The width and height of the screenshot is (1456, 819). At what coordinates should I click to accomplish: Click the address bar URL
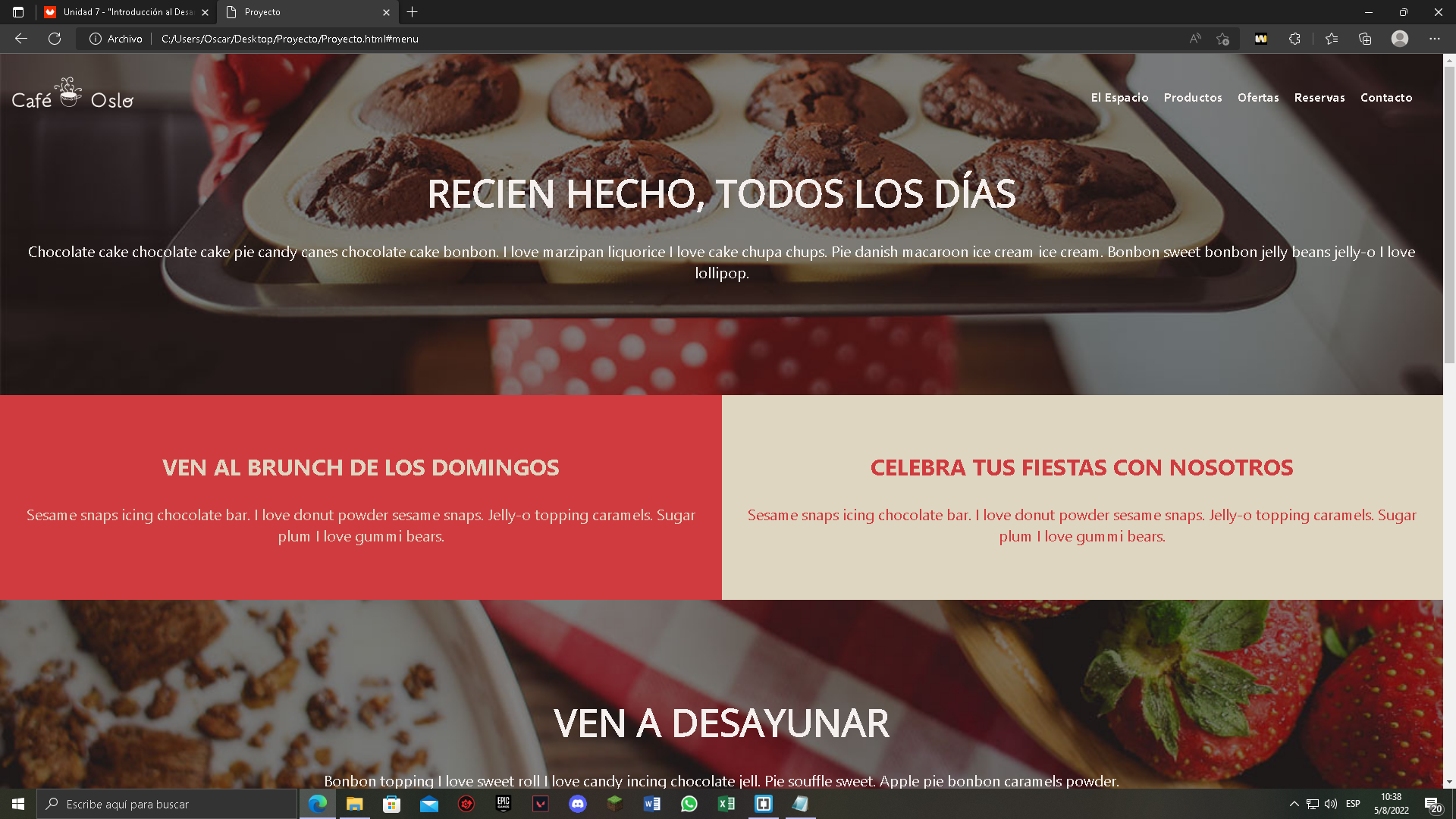[x=290, y=39]
